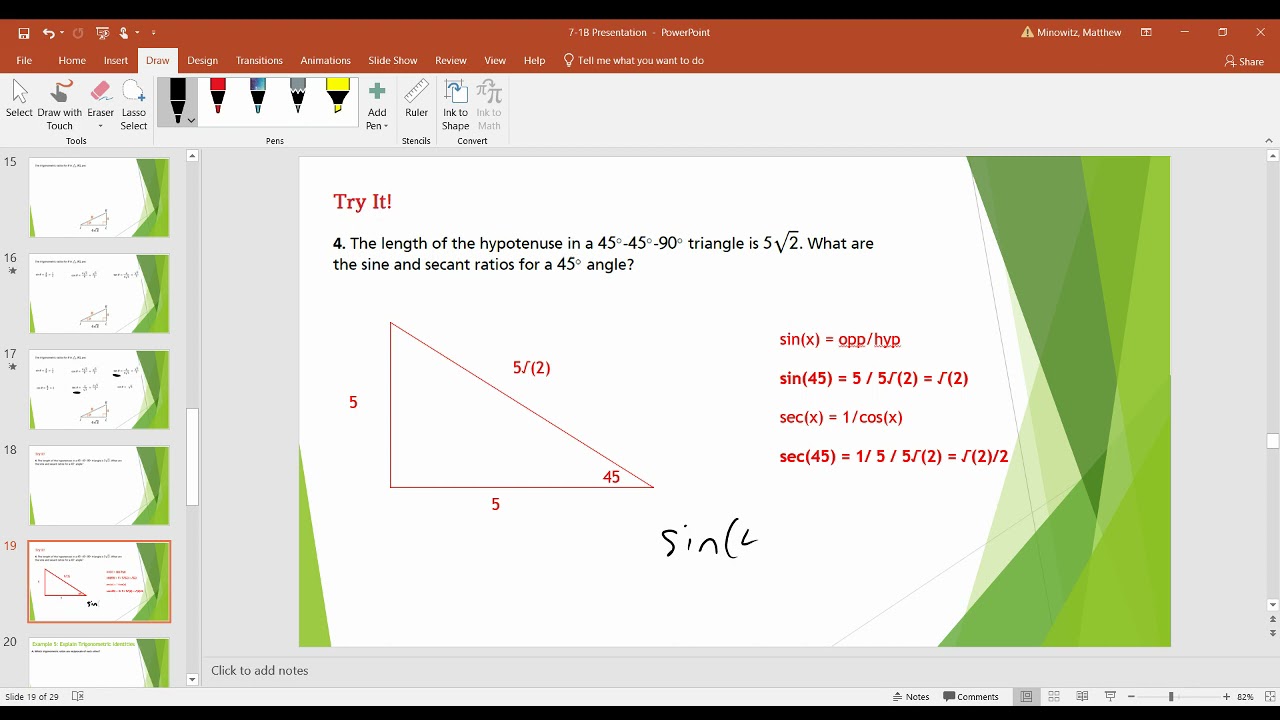Click the Redo/Repeat icon in the title bar
The width and height of the screenshot is (1280, 720).
click(x=78, y=33)
